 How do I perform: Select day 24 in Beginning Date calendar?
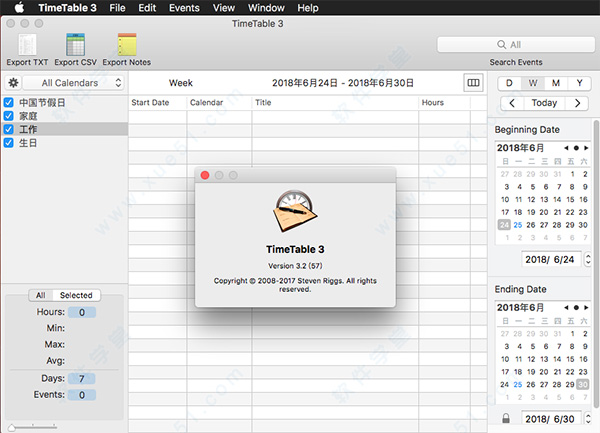(504, 225)
